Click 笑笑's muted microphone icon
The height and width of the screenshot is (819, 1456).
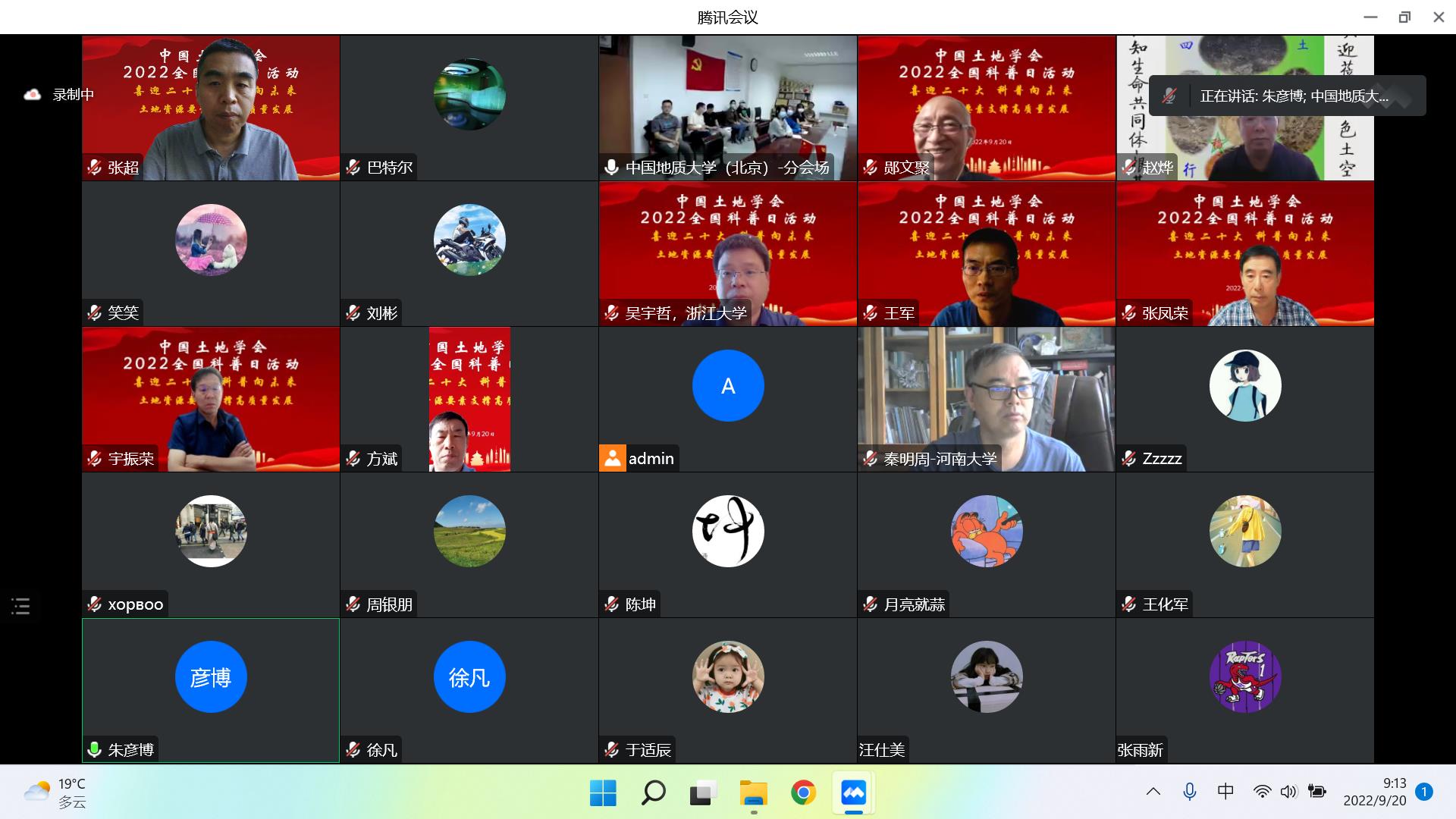[x=95, y=313]
